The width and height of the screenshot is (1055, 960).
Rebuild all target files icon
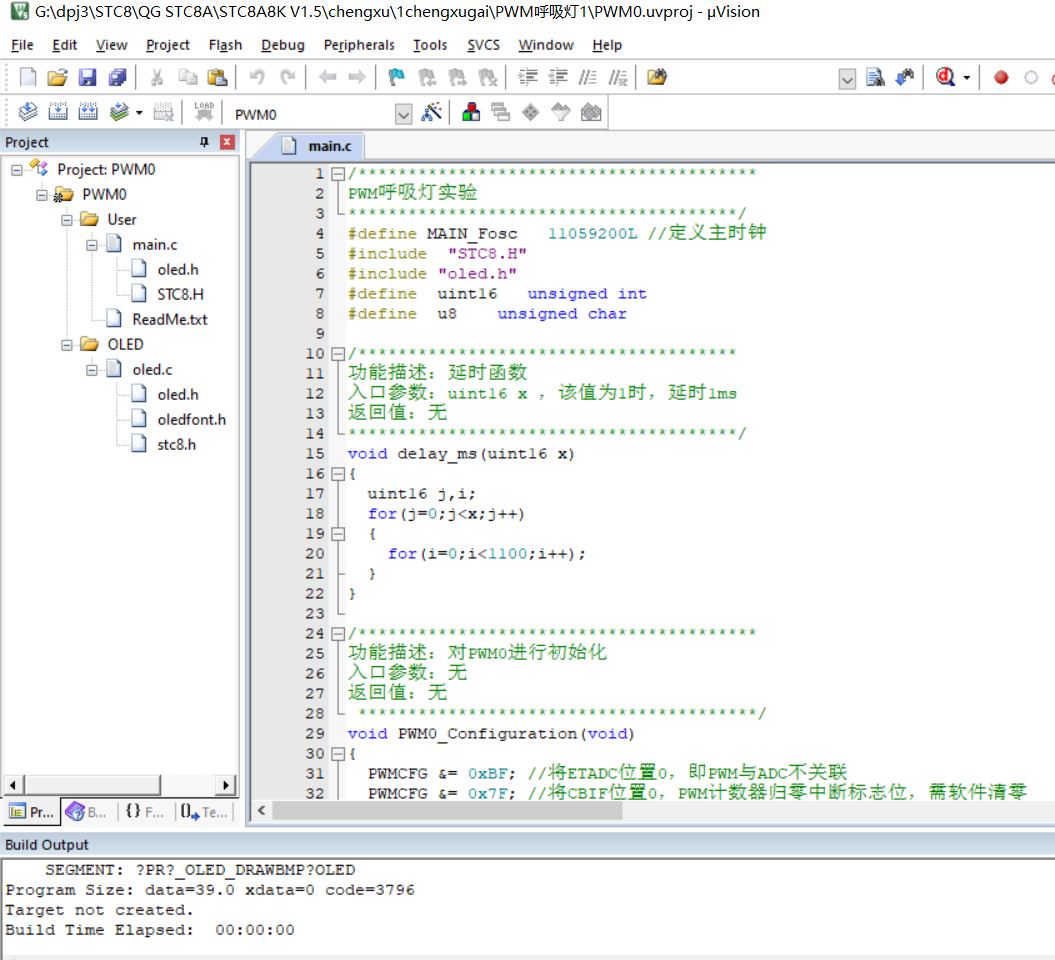pyautogui.click(x=88, y=112)
